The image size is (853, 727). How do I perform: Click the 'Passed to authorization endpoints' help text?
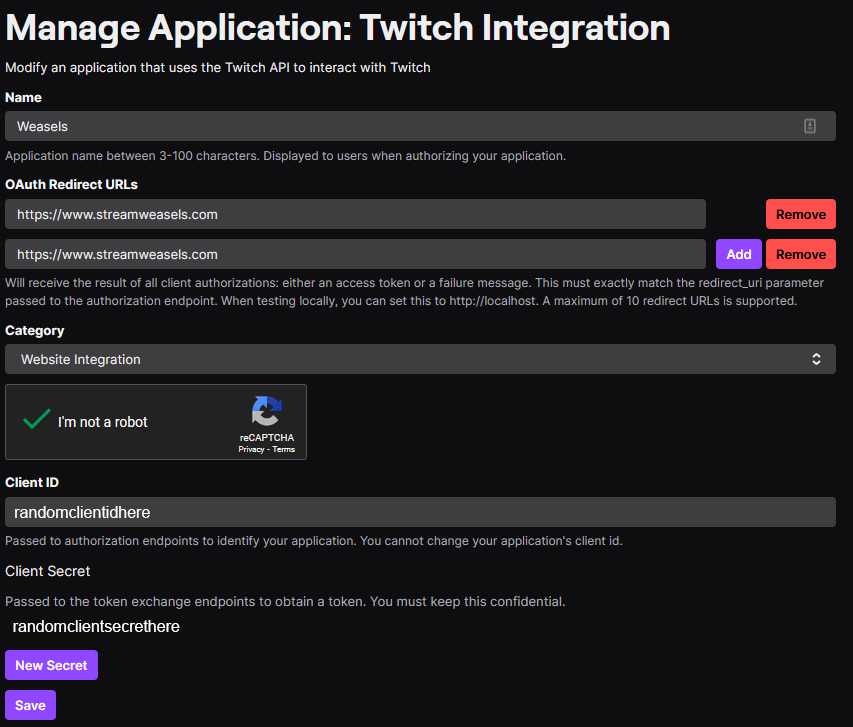click(313, 541)
